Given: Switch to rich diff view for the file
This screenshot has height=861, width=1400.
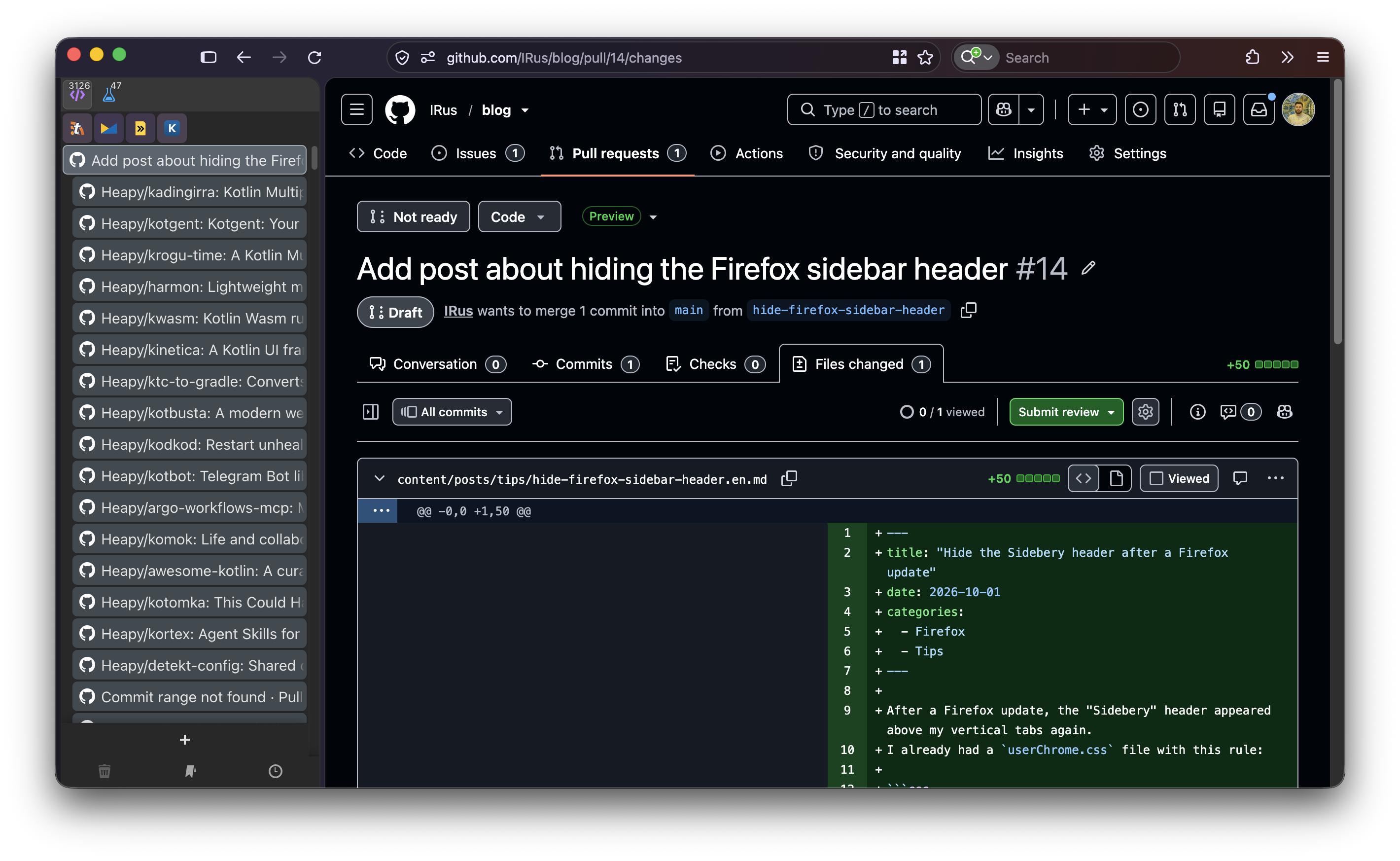Looking at the screenshot, I should pyautogui.click(x=1116, y=478).
